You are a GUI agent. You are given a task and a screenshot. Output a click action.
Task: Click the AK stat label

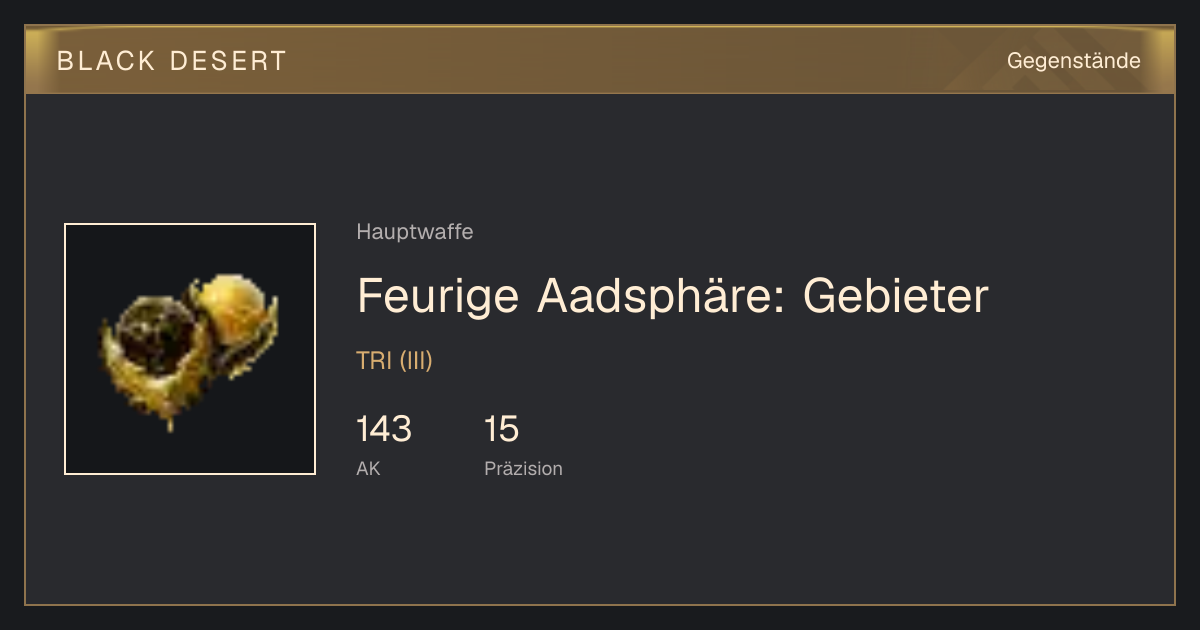click(x=368, y=468)
